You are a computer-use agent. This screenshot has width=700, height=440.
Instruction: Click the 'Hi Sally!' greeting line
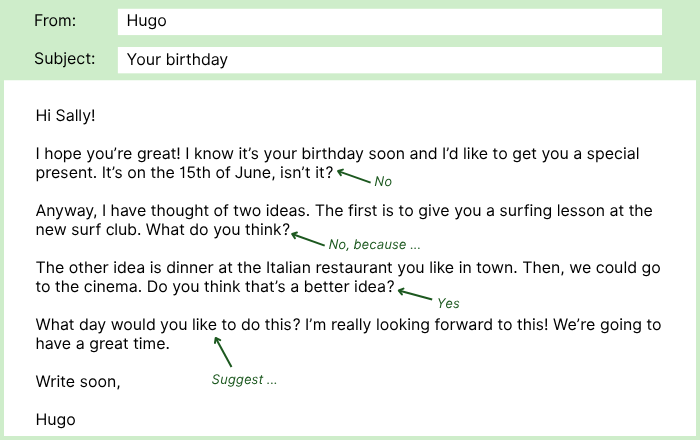click(x=66, y=116)
